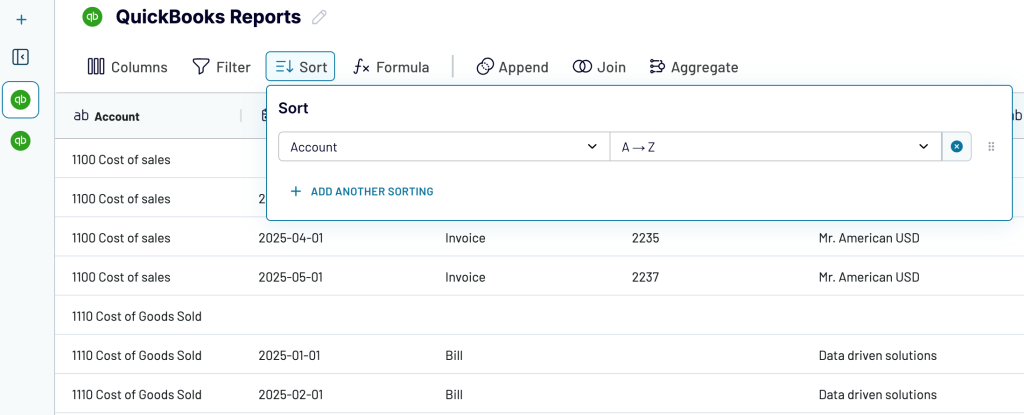The height and width of the screenshot is (415, 1024).
Task: Select date cell 2025-01-01
Action: [x=289, y=356]
